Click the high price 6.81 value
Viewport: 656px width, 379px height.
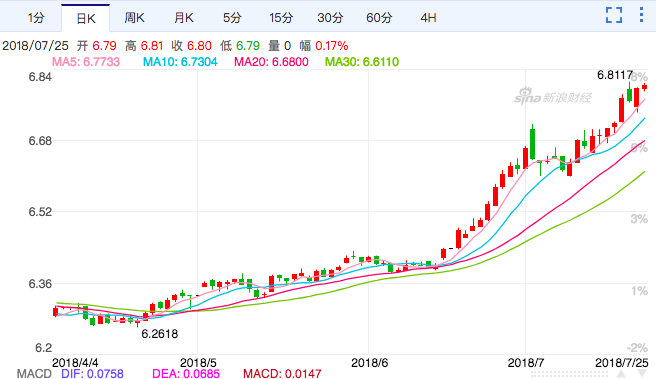151,46
